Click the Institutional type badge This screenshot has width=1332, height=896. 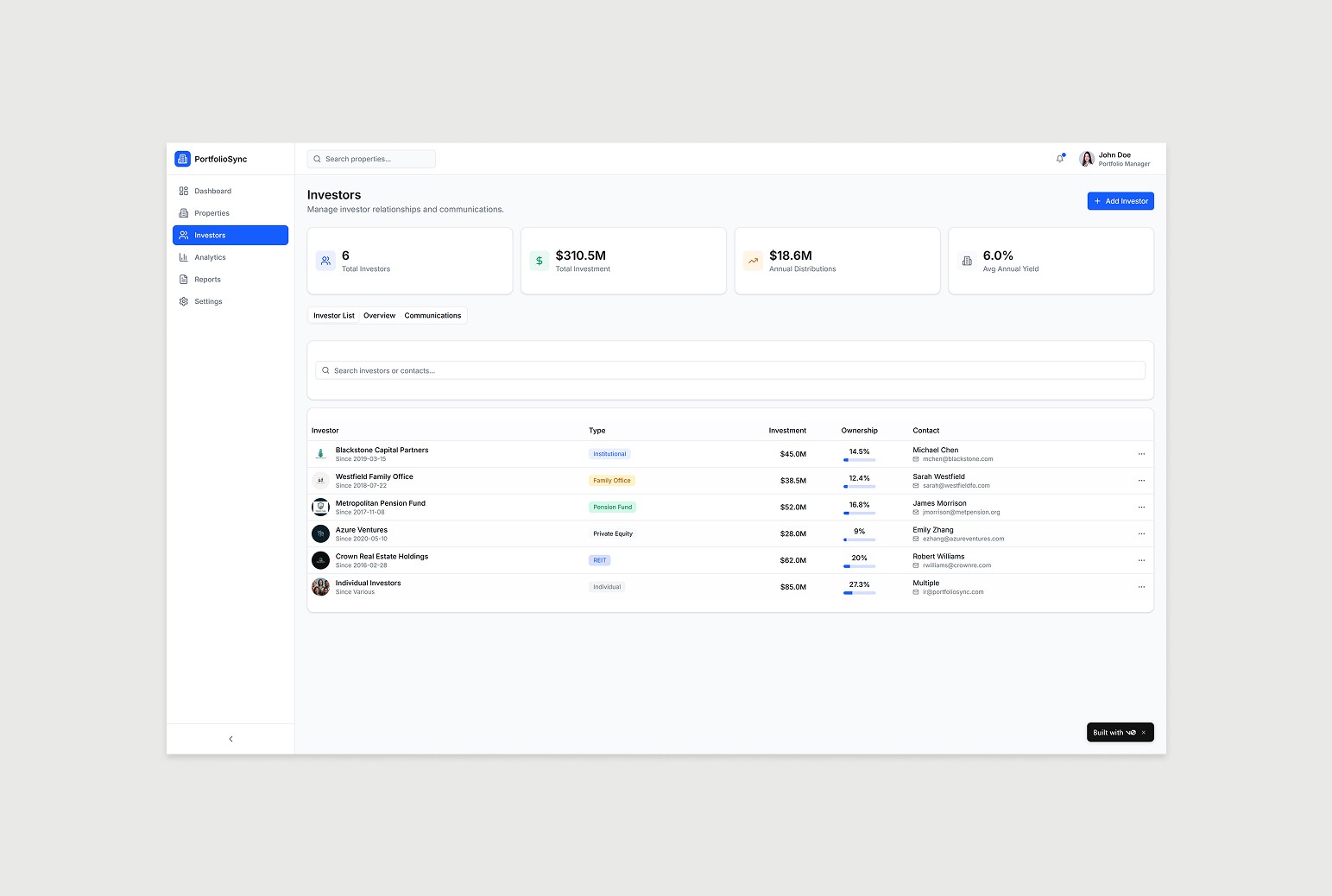point(609,454)
